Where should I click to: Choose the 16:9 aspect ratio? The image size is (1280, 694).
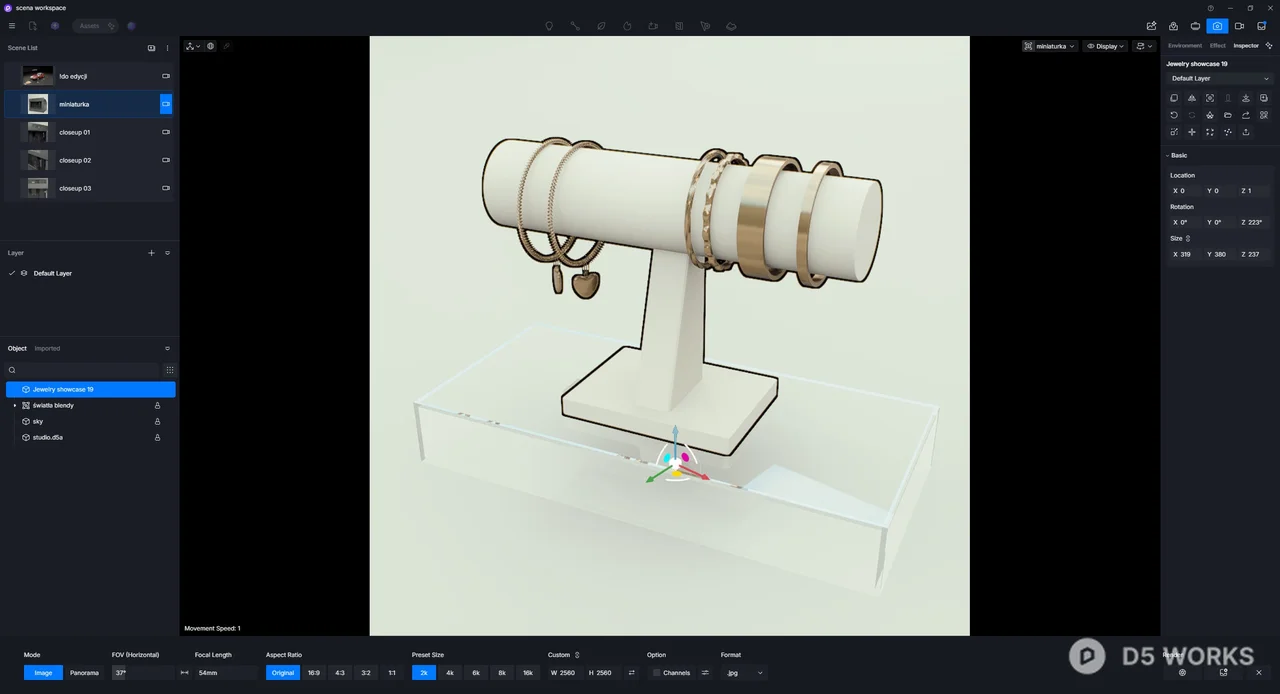(314, 673)
